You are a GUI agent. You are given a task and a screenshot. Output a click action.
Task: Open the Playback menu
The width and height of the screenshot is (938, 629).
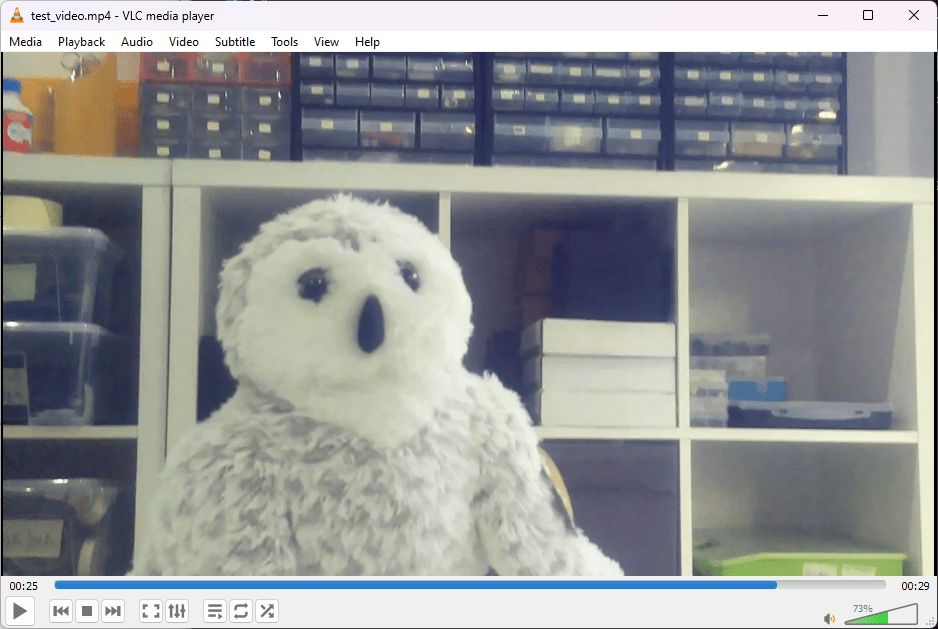click(x=81, y=42)
